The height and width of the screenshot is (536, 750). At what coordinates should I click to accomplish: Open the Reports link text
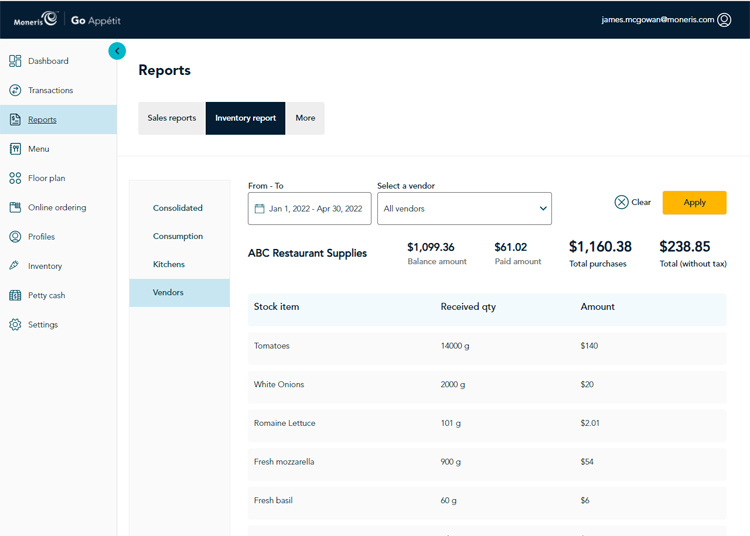(42, 120)
